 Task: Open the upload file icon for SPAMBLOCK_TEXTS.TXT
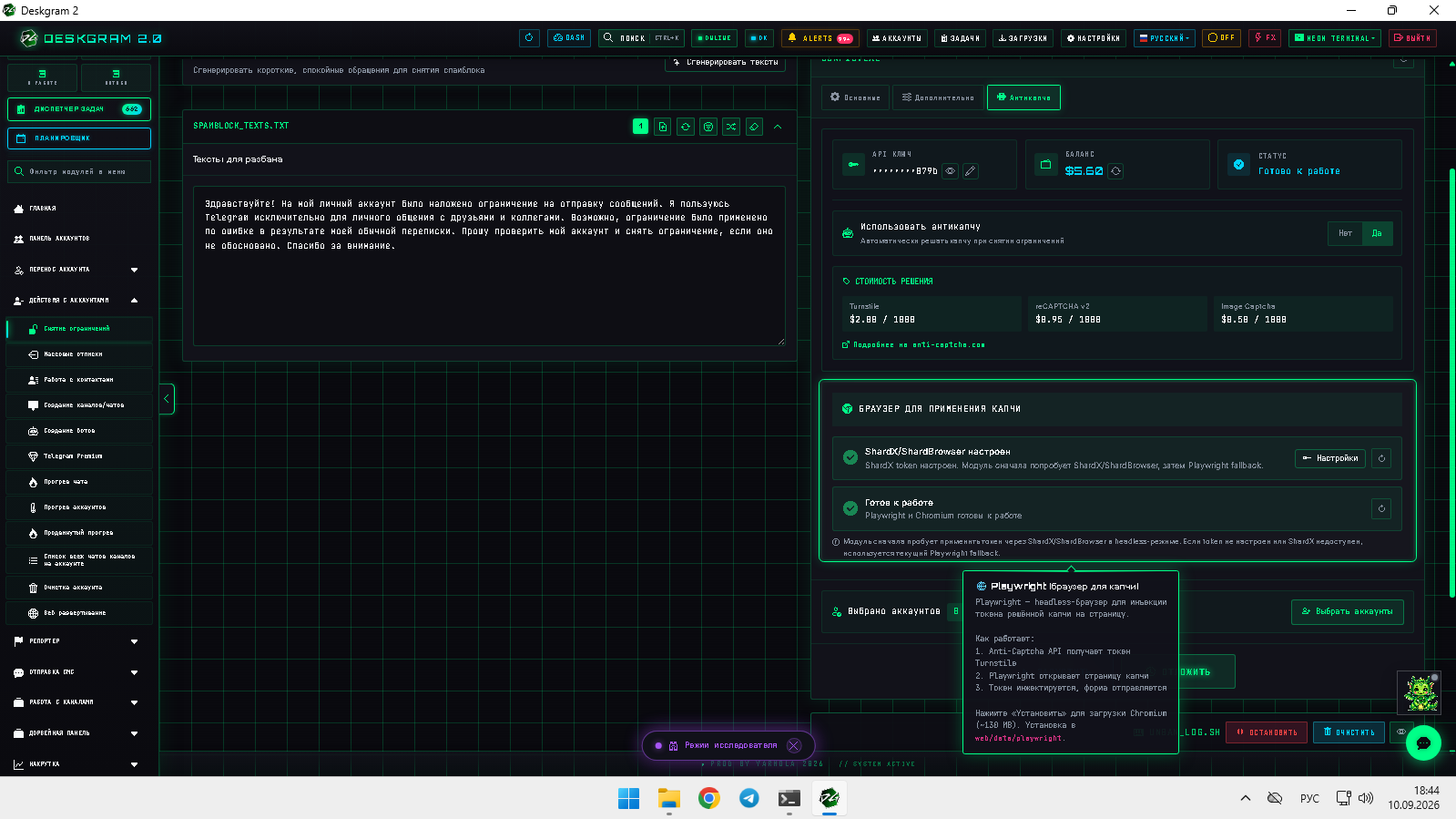663,127
